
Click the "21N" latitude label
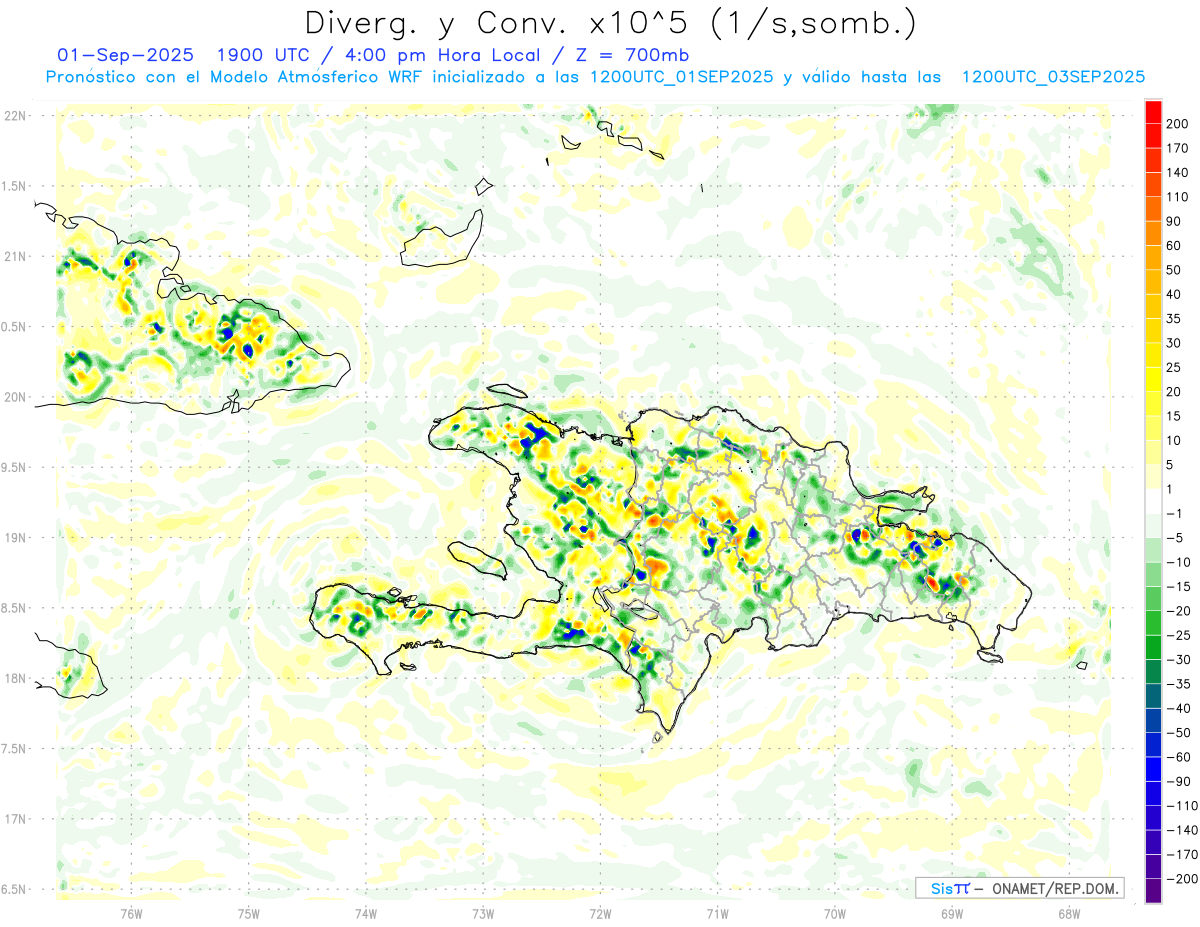[15, 257]
